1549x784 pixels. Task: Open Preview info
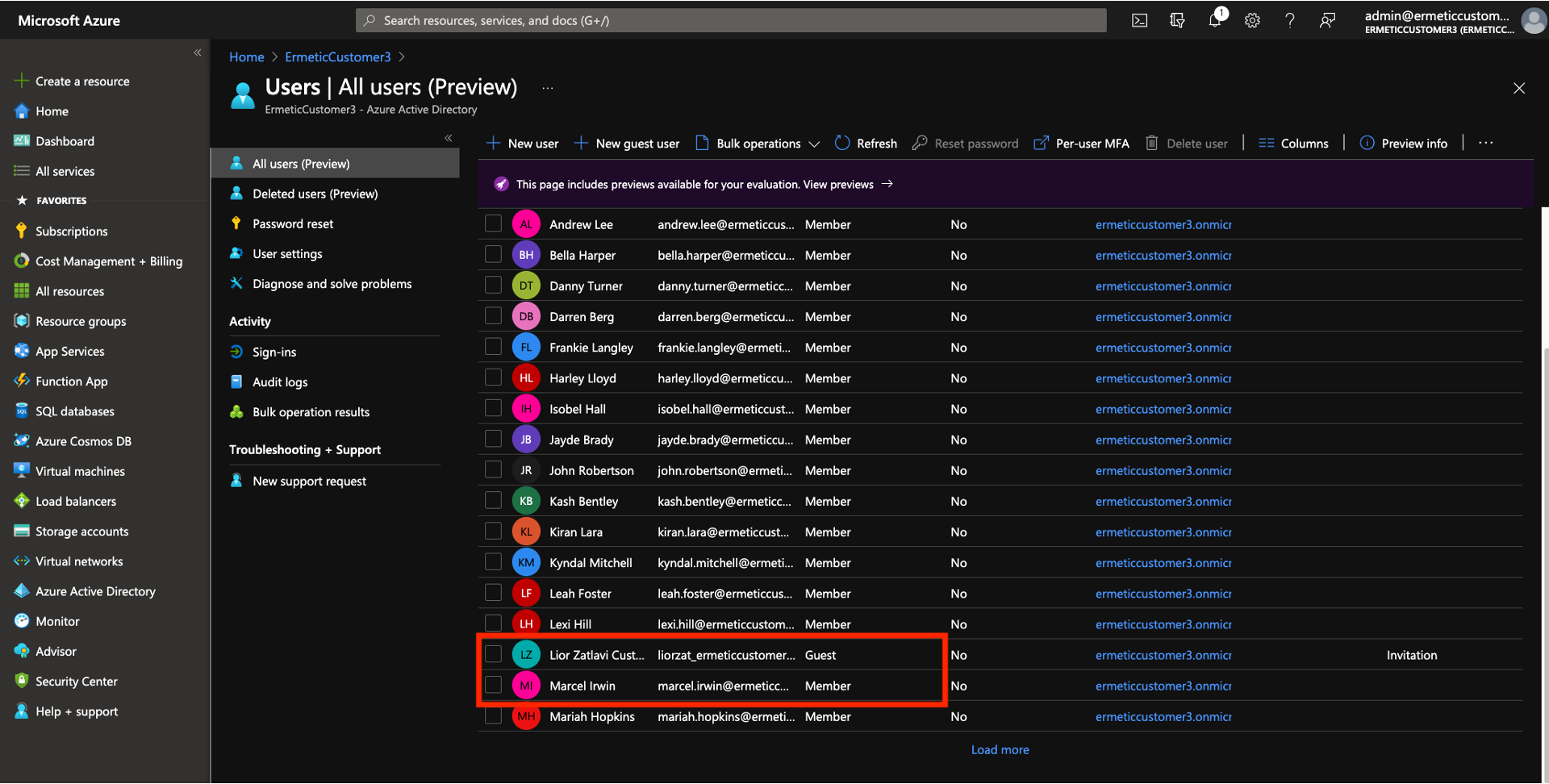point(1404,144)
